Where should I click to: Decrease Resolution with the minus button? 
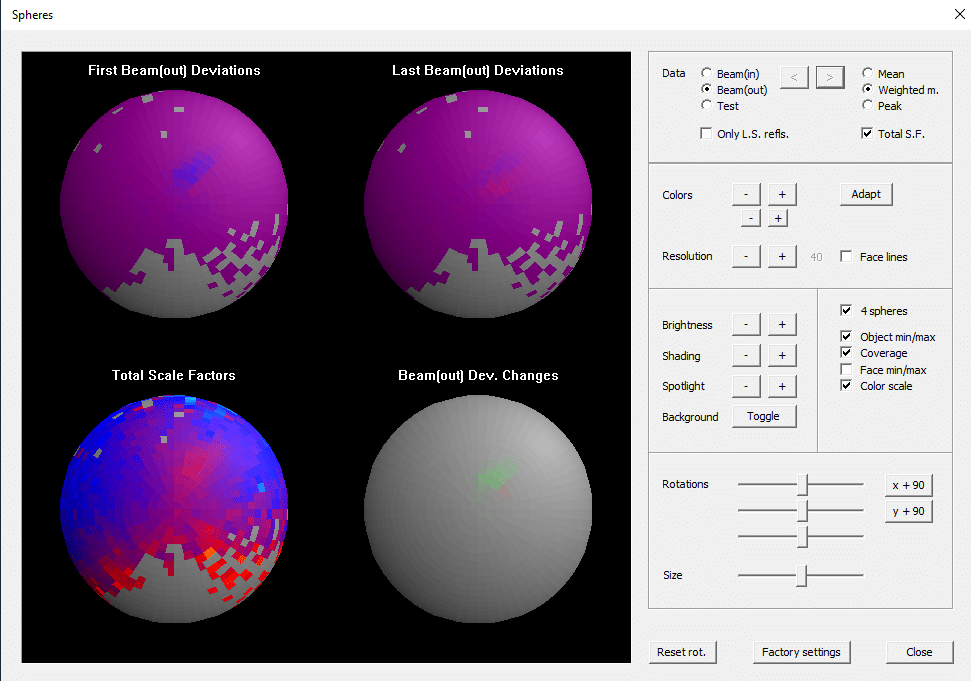pyautogui.click(x=746, y=257)
